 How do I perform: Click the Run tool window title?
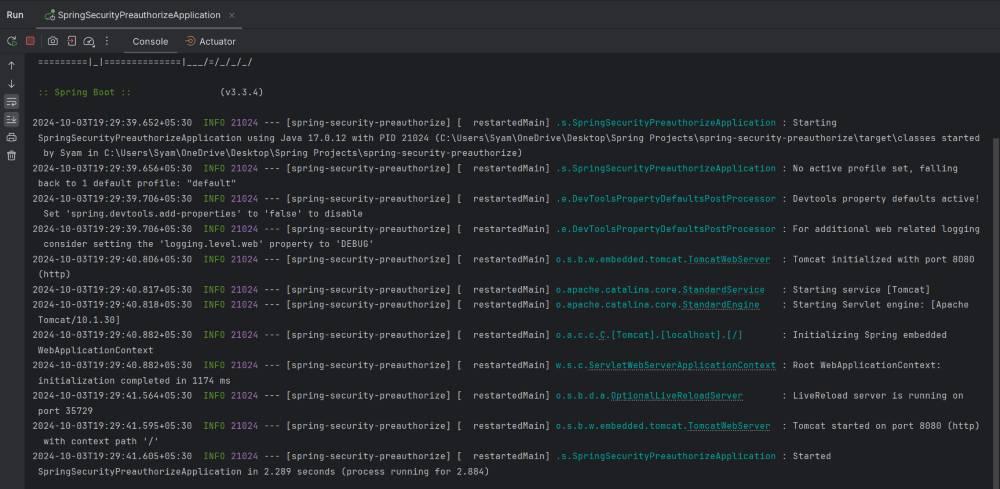pos(15,15)
